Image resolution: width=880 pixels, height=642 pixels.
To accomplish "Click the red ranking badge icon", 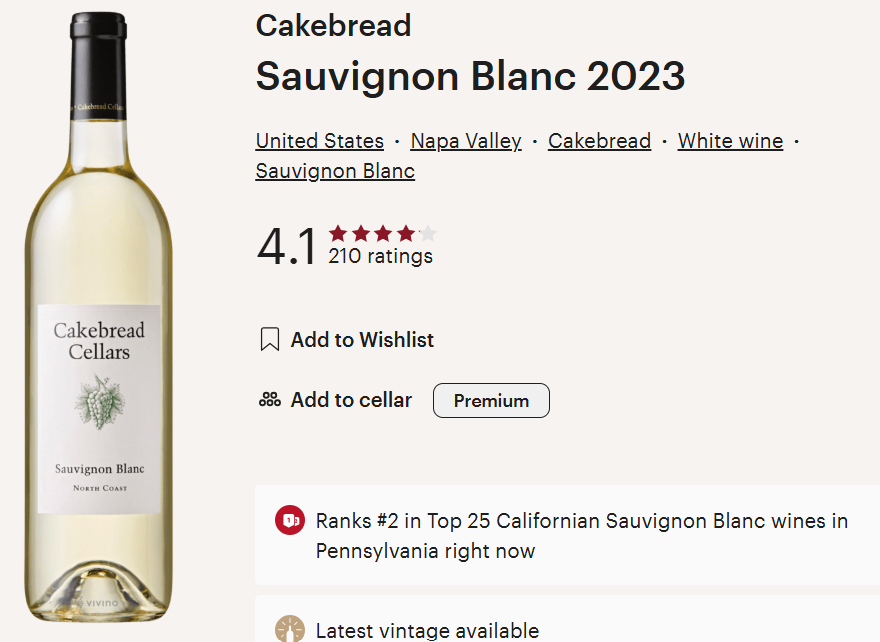I will coord(290,521).
